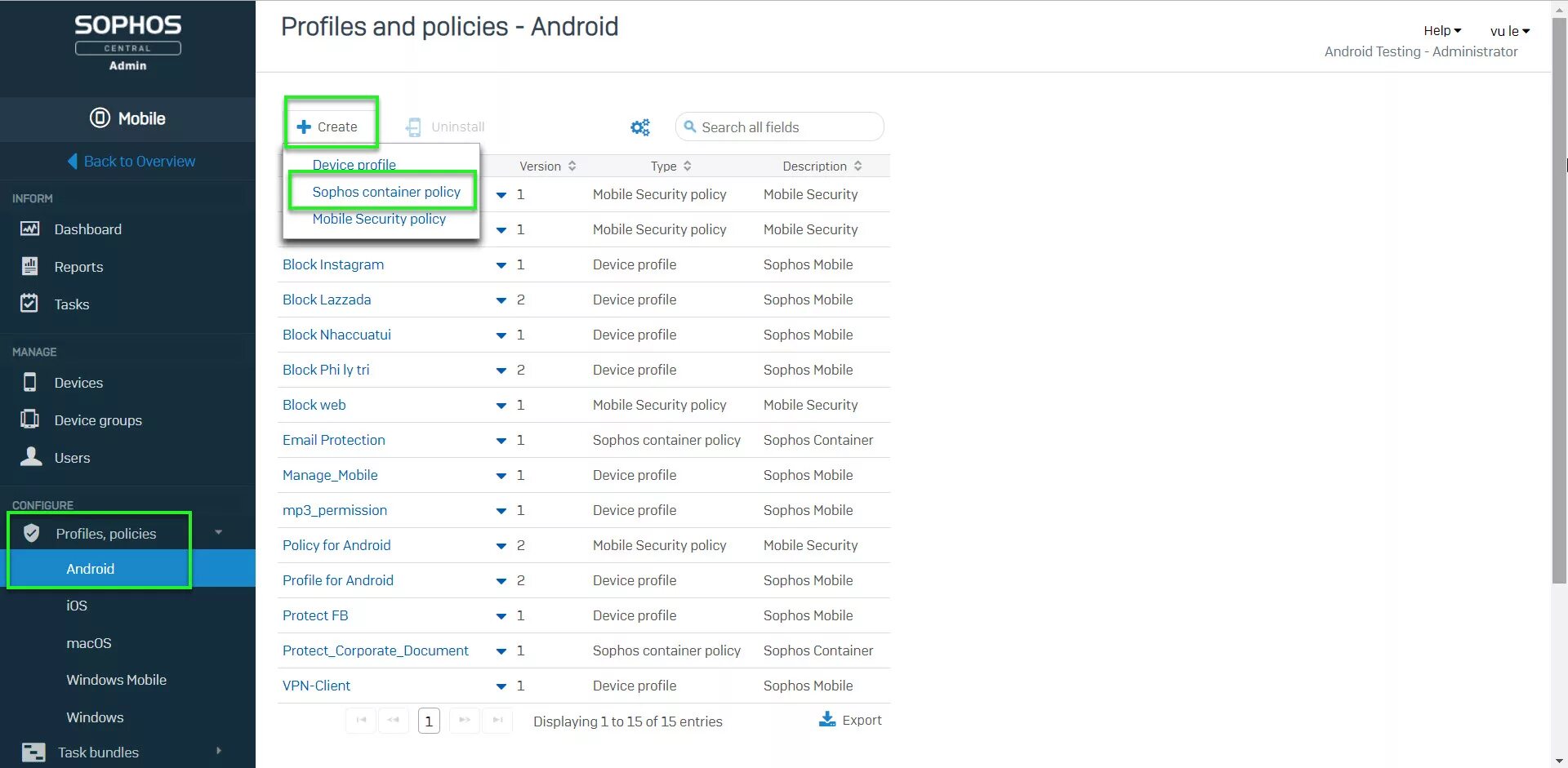Open actions dropdown for Policy for Android
This screenshot has width=1568, height=768.
501,546
